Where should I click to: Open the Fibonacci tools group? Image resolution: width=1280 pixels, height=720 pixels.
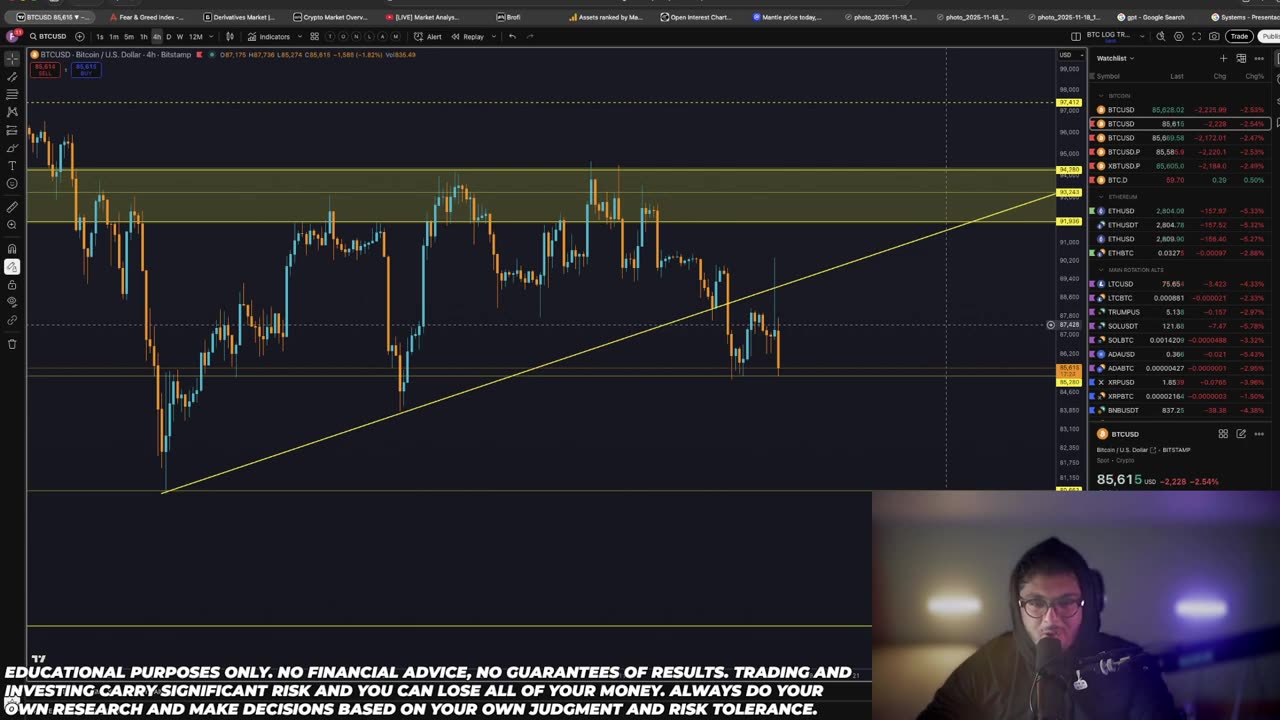point(12,94)
